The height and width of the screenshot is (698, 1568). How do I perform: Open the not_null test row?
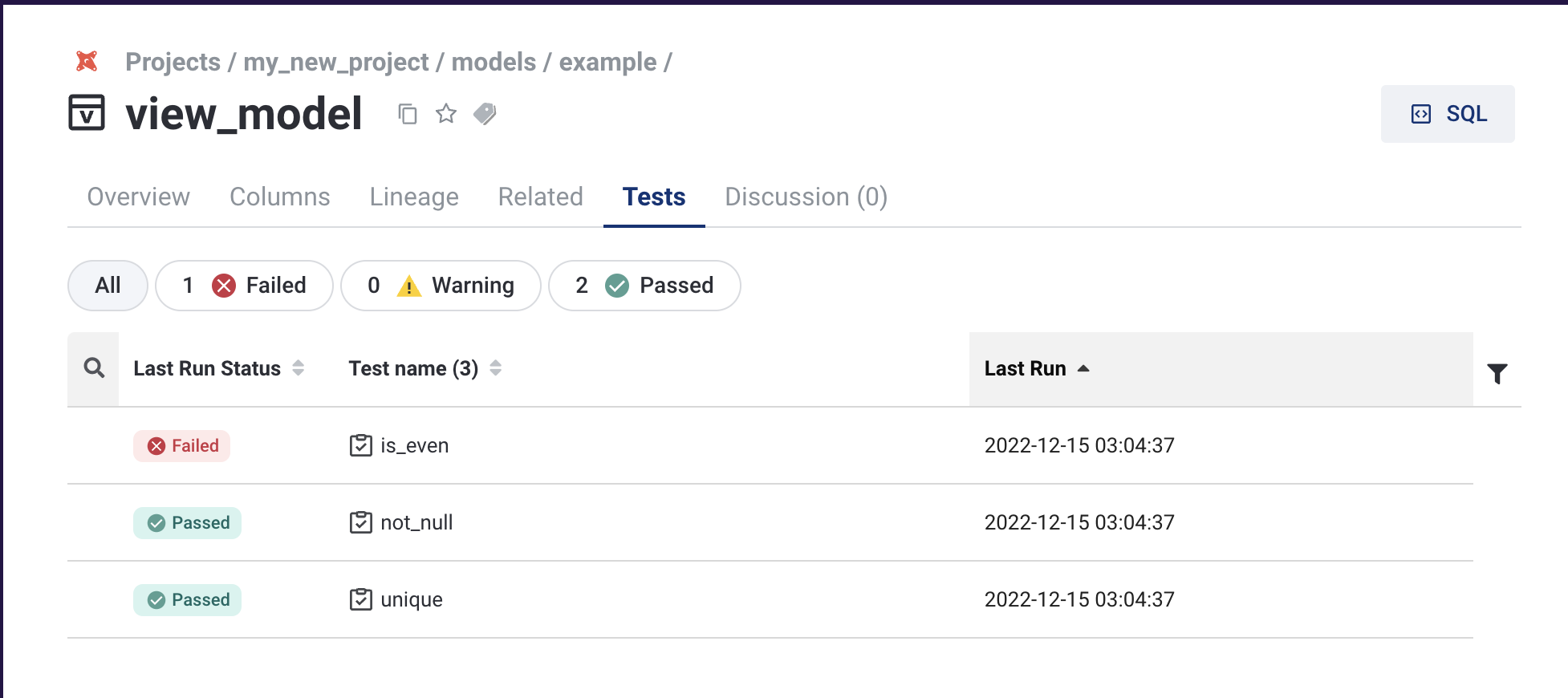[x=416, y=522]
